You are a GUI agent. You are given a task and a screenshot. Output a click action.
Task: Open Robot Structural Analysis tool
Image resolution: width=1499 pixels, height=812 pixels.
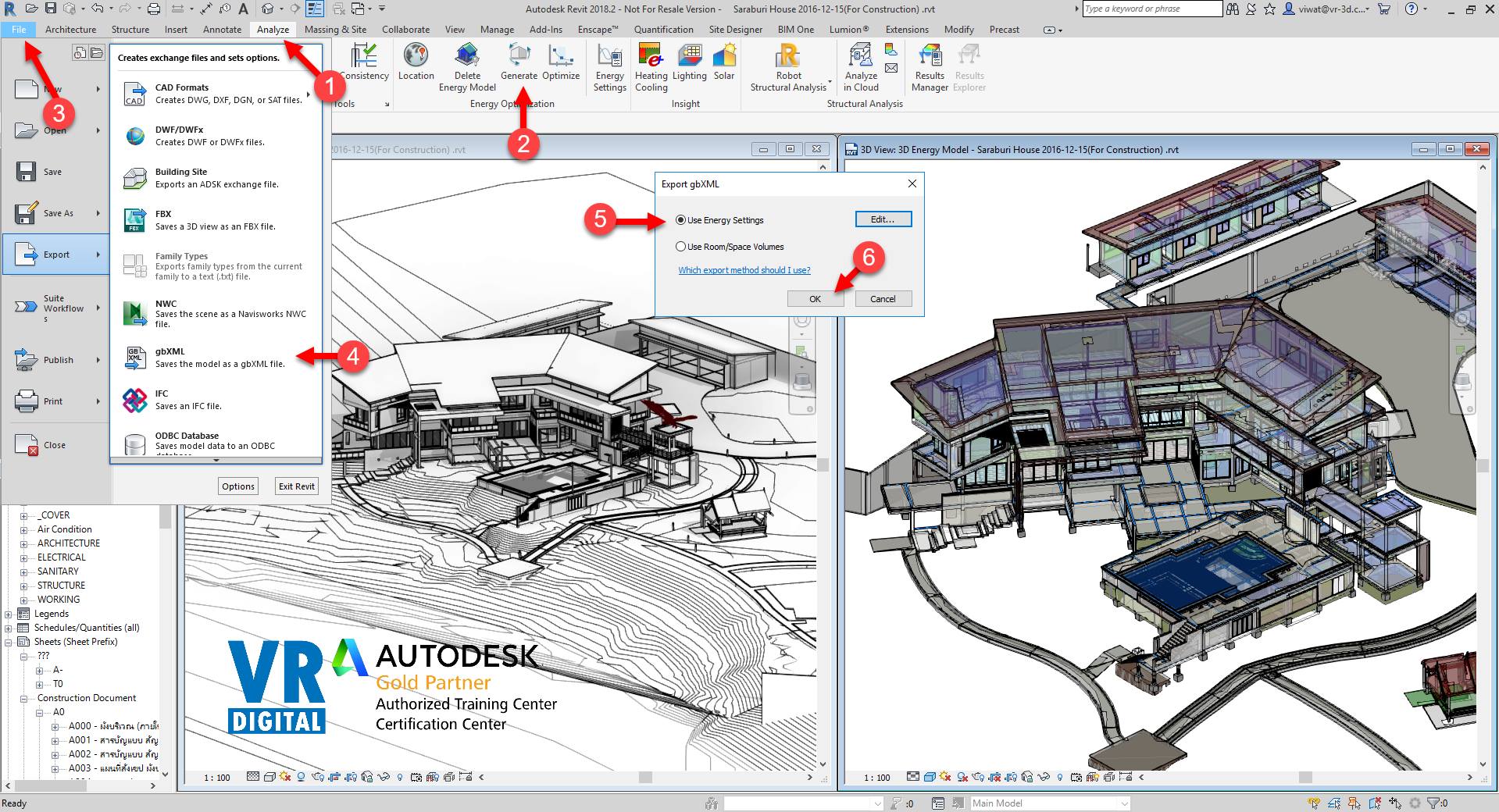[788, 67]
